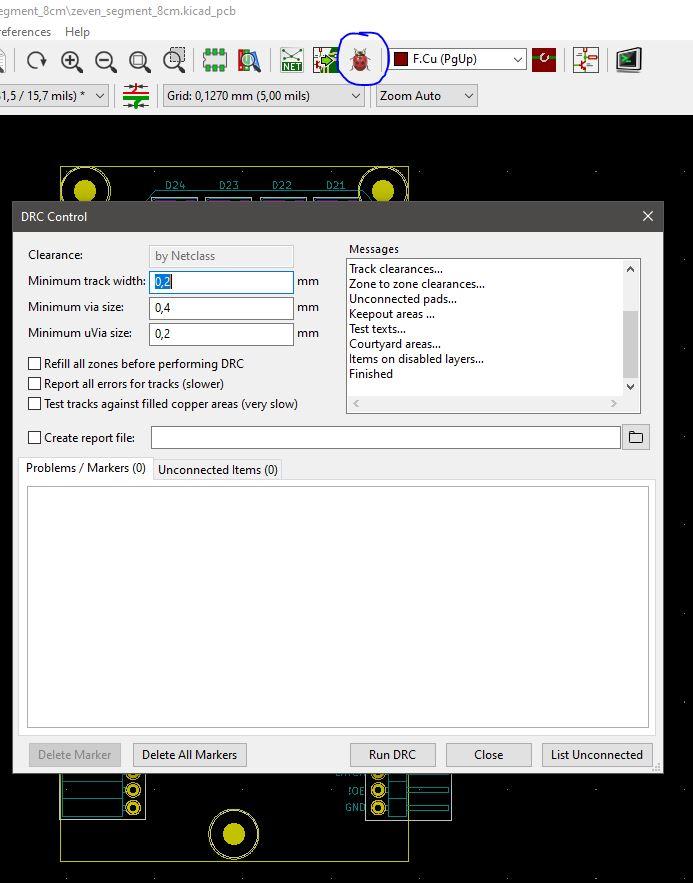Click the report file path text field

pos(386,438)
